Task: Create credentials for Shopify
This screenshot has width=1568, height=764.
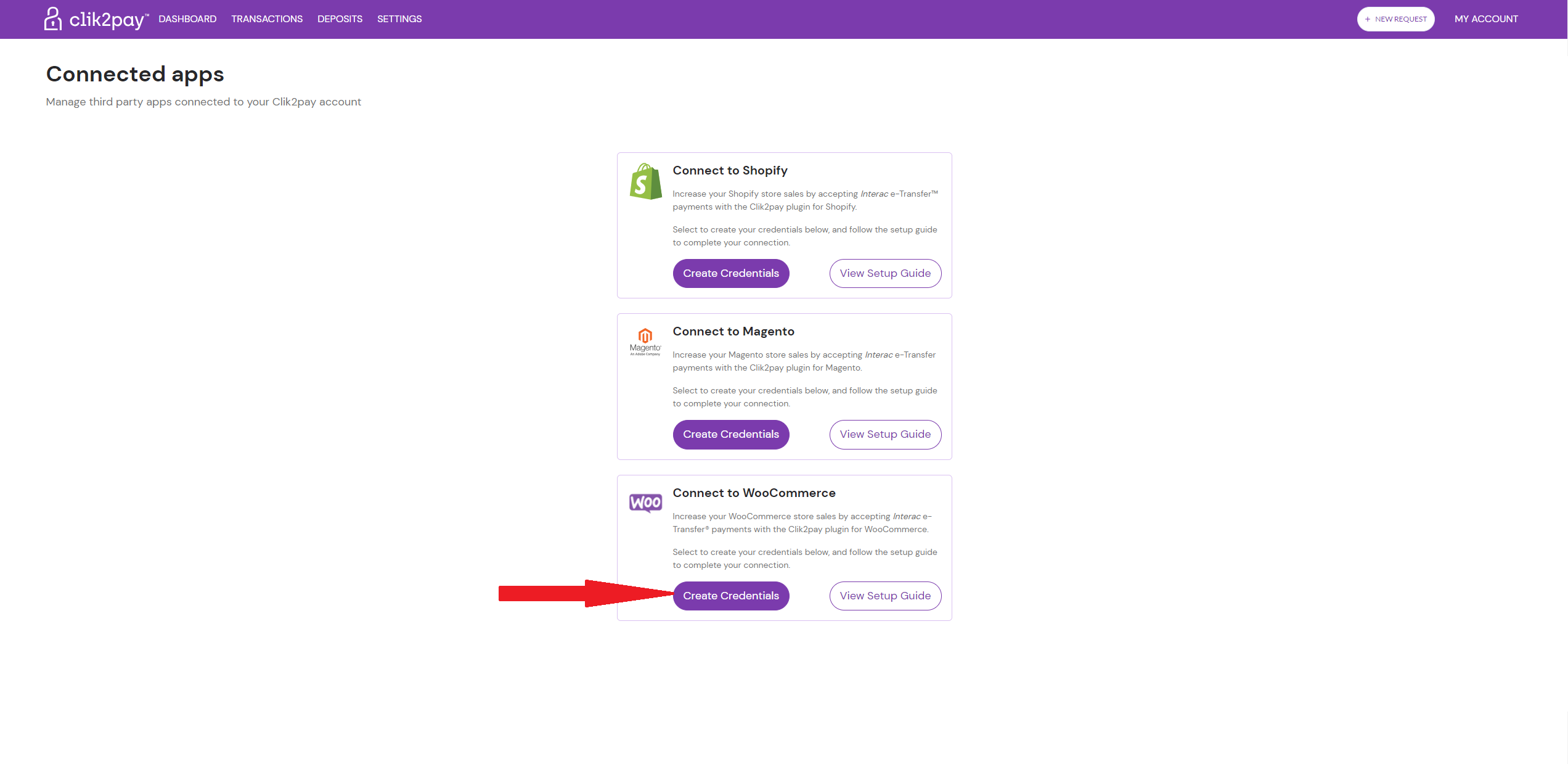Action: coord(730,273)
